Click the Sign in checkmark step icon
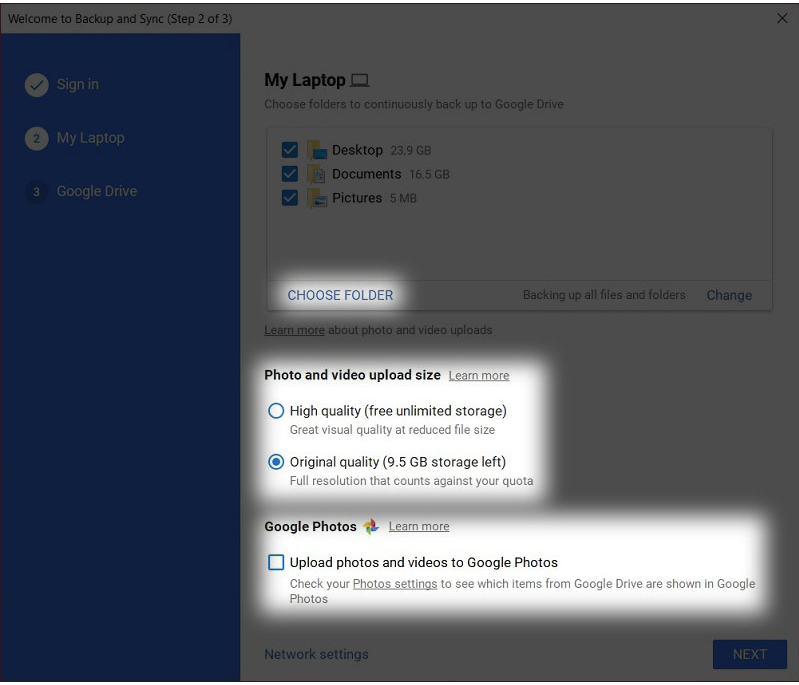Viewport: 799px width, 685px height. click(37, 85)
